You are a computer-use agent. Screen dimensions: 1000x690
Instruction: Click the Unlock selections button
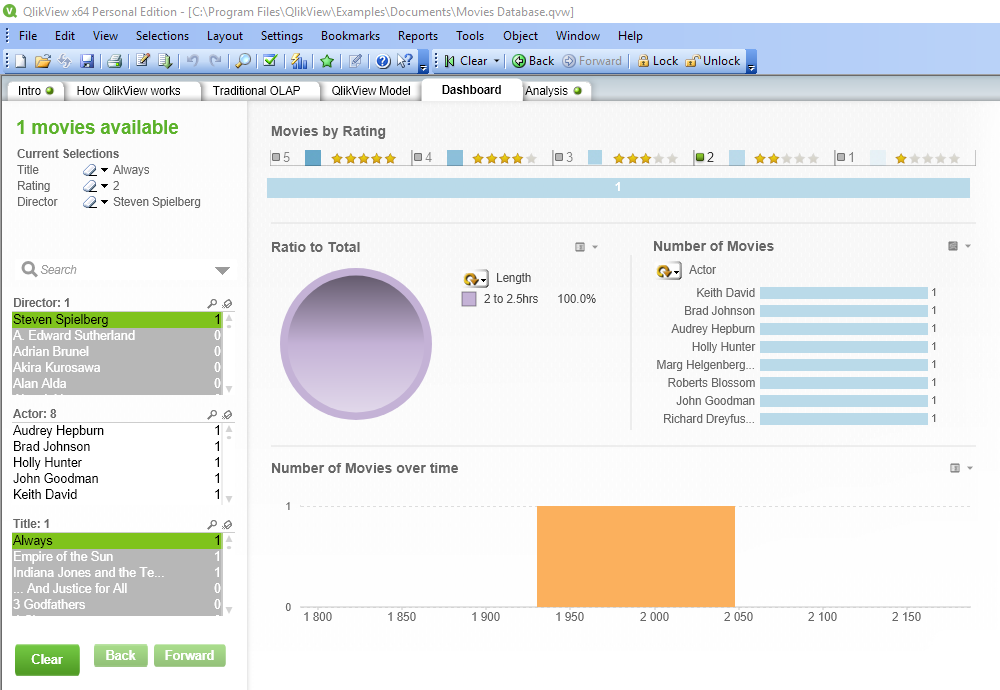click(713, 61)
